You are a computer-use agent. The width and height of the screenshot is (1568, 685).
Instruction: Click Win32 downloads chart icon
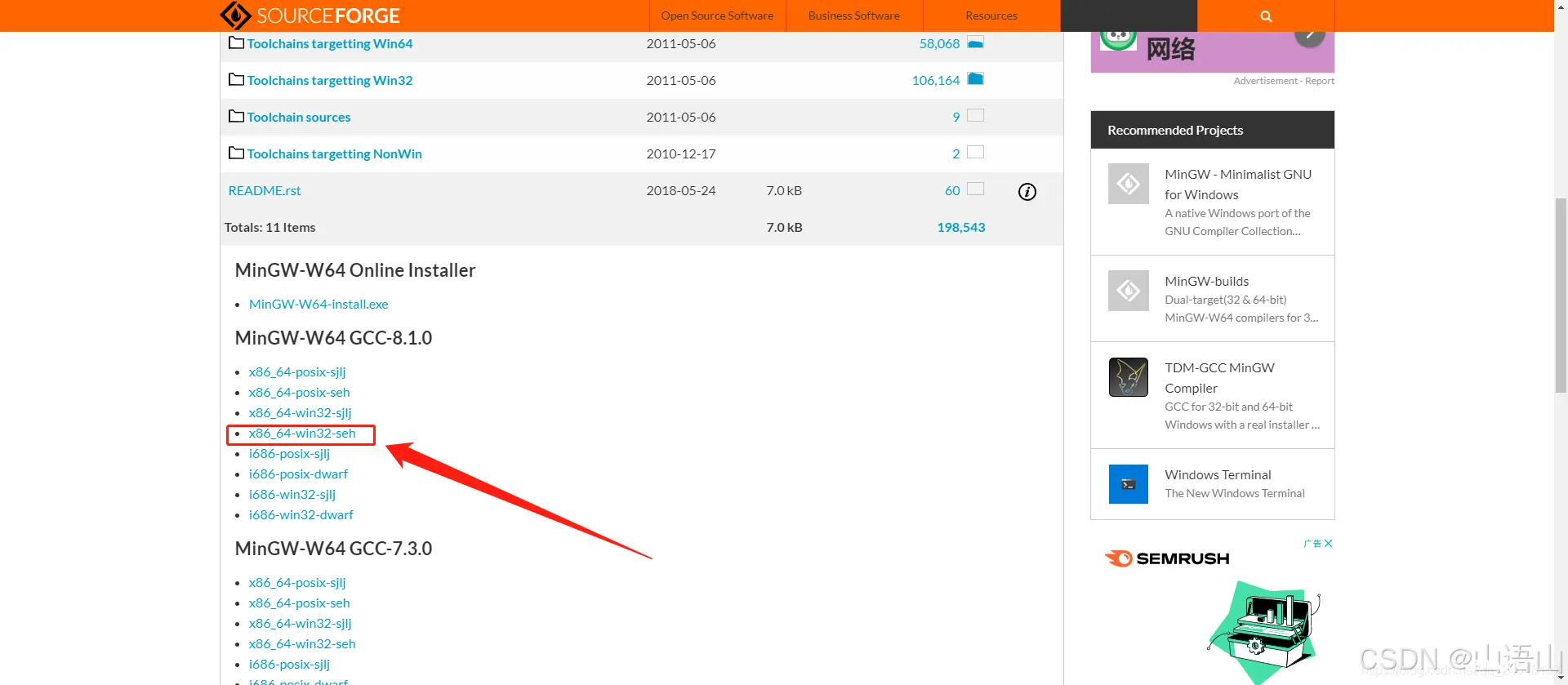(x=975, y=79)
